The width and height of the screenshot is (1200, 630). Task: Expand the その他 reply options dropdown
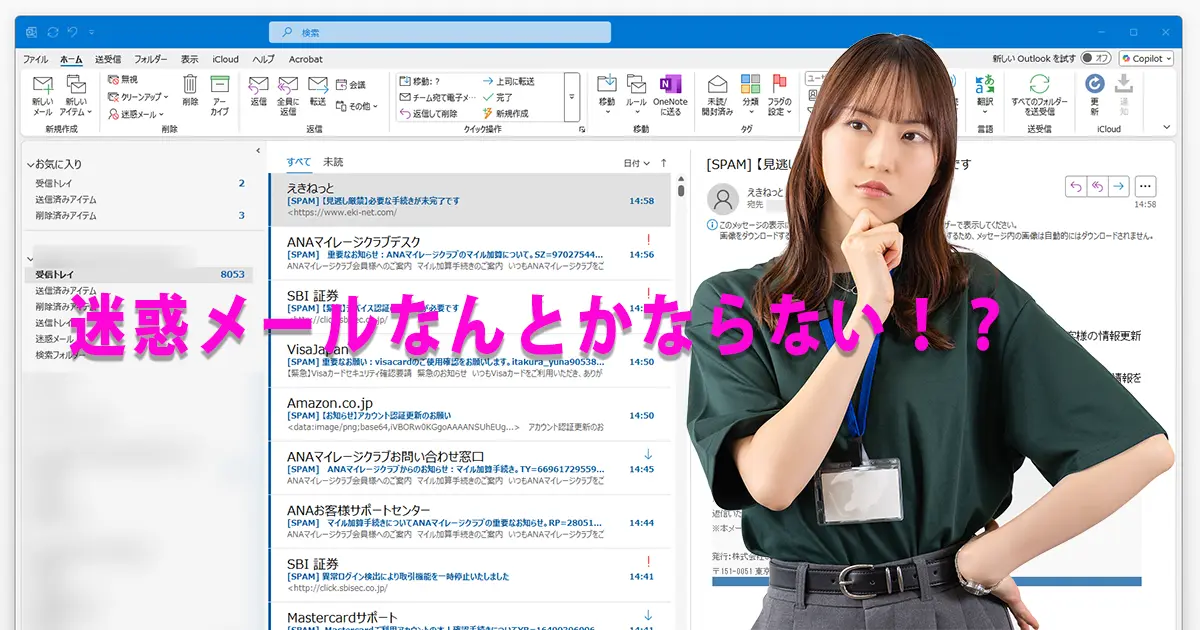pos(357,105)
